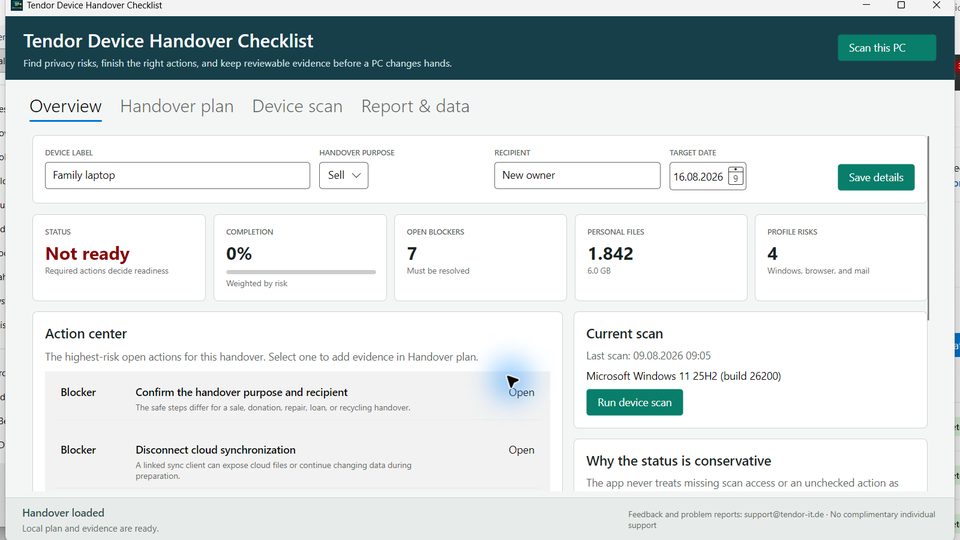
Task: Click the Tendor app icon in title bar
Action: point(17,5)
